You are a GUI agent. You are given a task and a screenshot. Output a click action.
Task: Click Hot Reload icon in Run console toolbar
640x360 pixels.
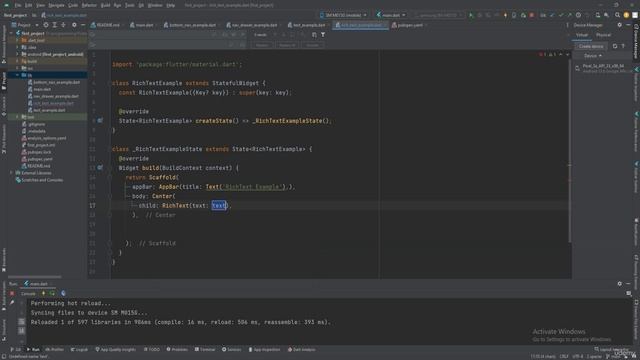43,293
